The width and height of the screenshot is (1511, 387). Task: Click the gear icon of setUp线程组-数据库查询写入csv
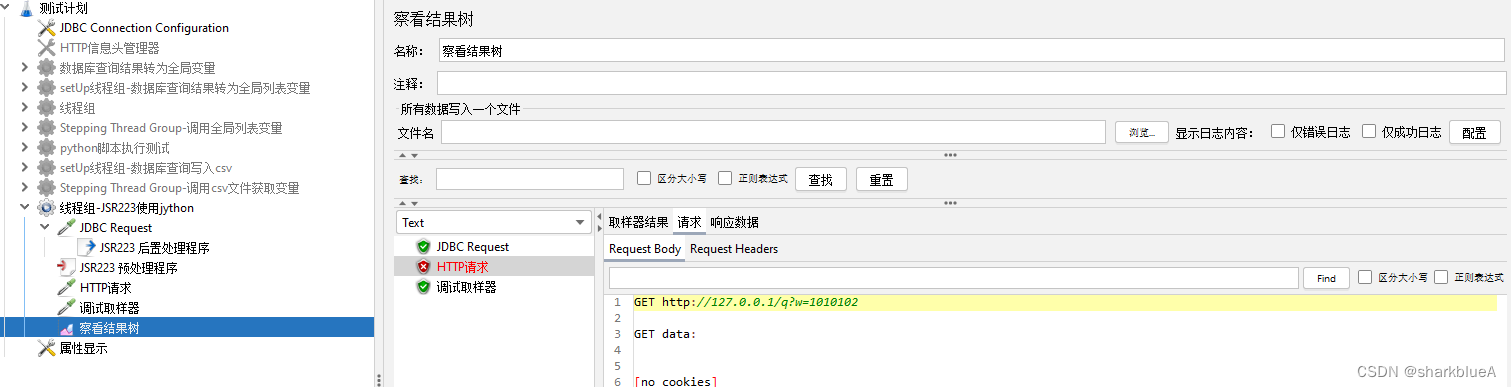pyautogui.click(x=46, y=168)
